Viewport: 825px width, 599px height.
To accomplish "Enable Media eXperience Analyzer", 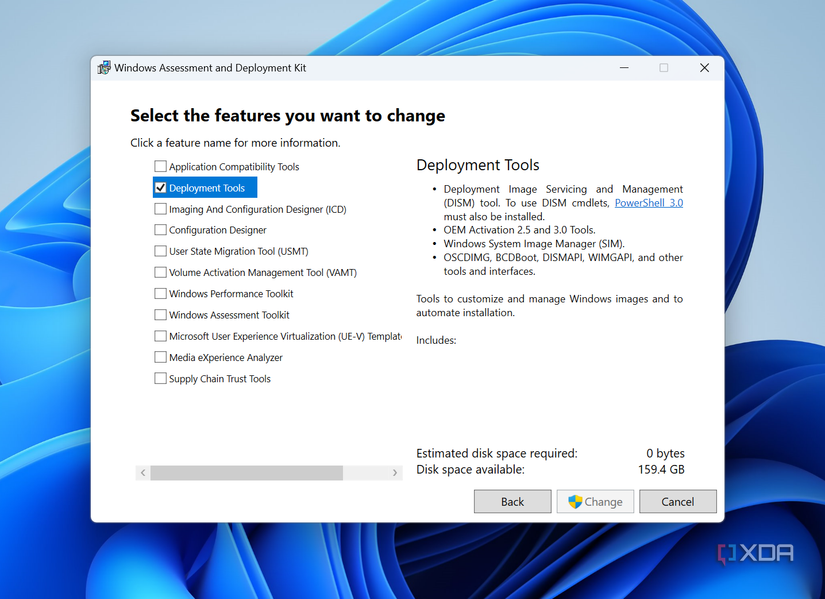I will [x=160, y=357].
